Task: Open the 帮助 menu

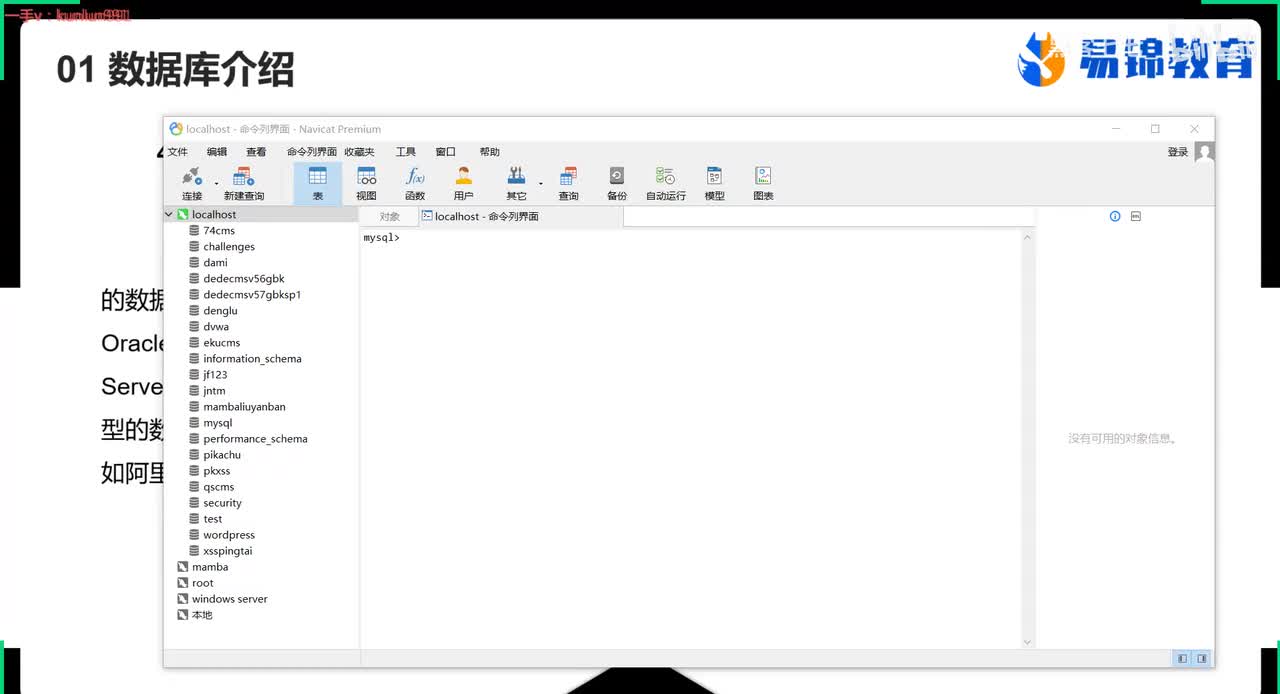Action: (489, 152)
